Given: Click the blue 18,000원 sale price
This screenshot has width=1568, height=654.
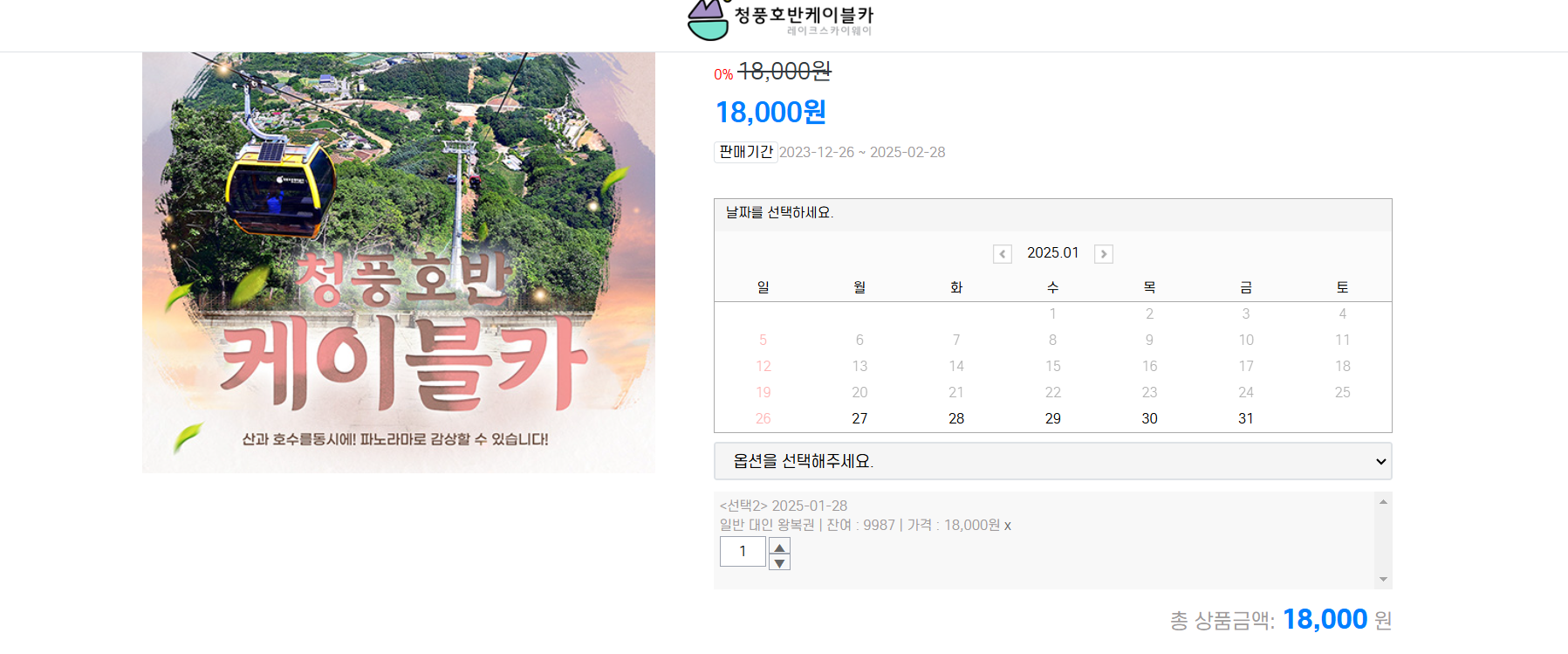Looking at the screenshot, I should coord(770,113).
